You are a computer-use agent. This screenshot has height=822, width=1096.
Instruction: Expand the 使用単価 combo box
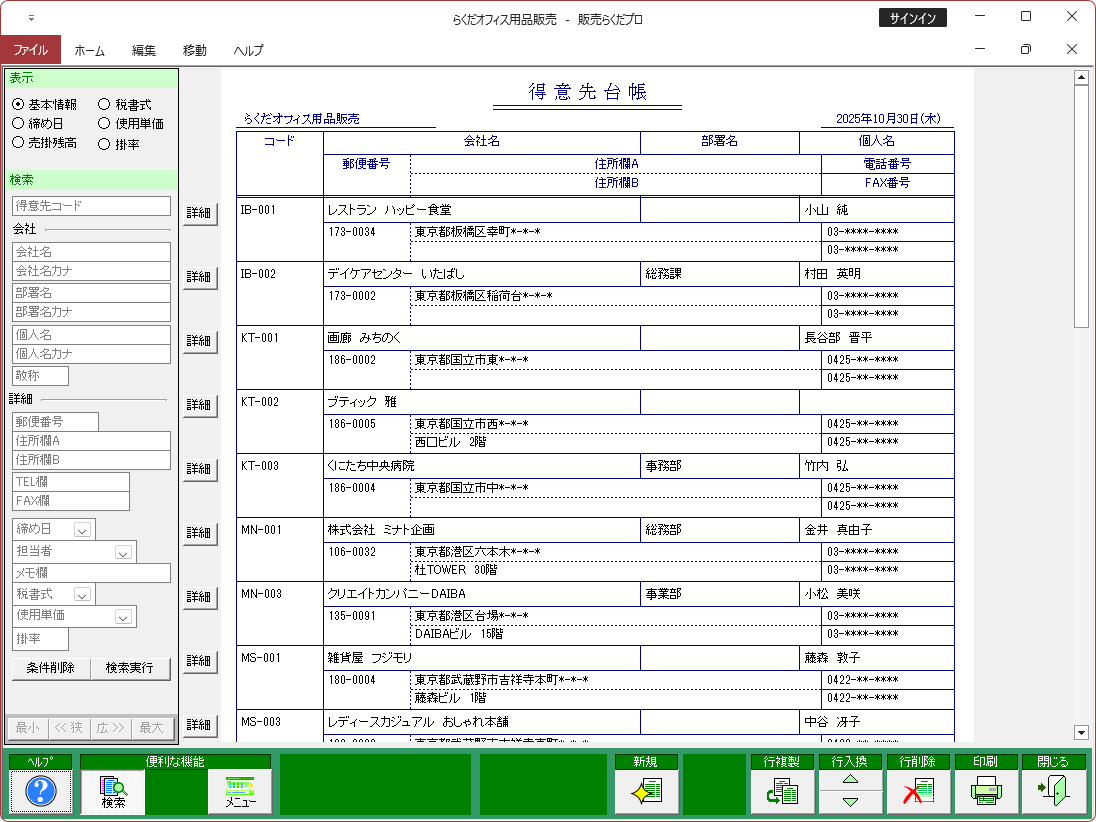click(123, 617)
